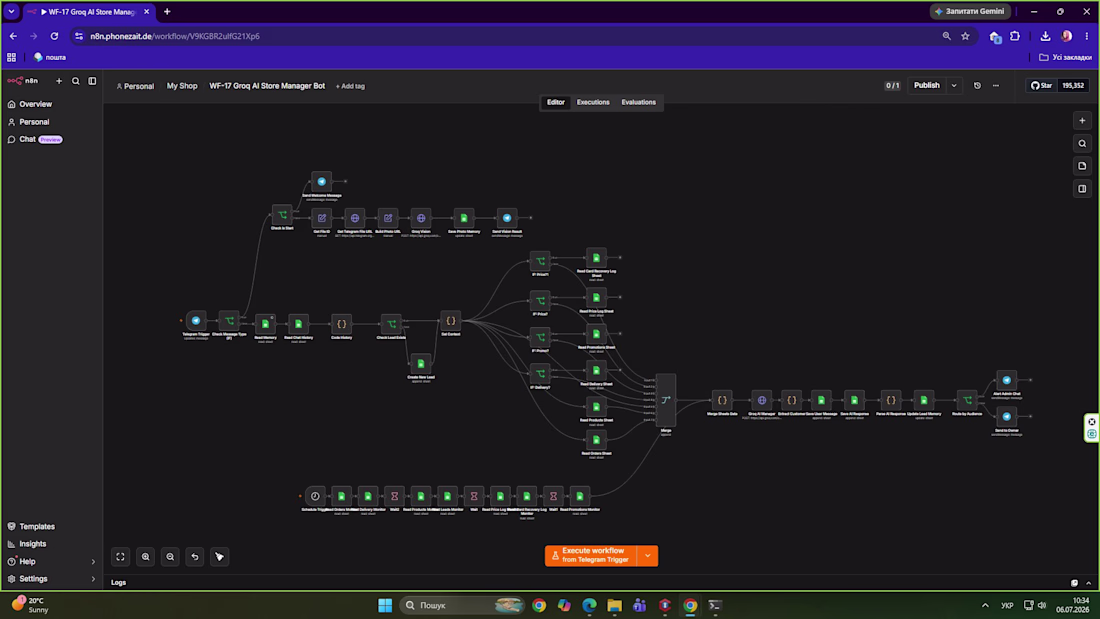
Task: Select the Groq AI Manager HTTP node
Action: tap(762, 400)
